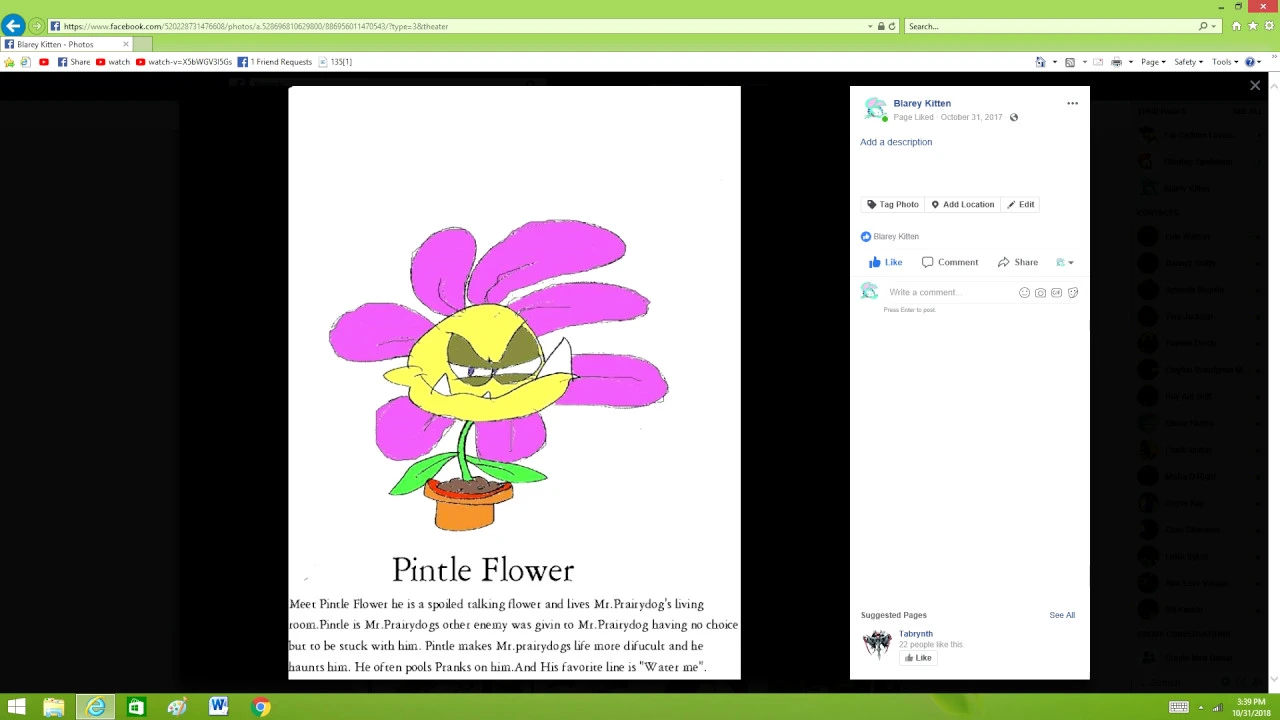1280x720 pixels.
Task: Open the Blarey Kitten page name link
Action: 922,103
